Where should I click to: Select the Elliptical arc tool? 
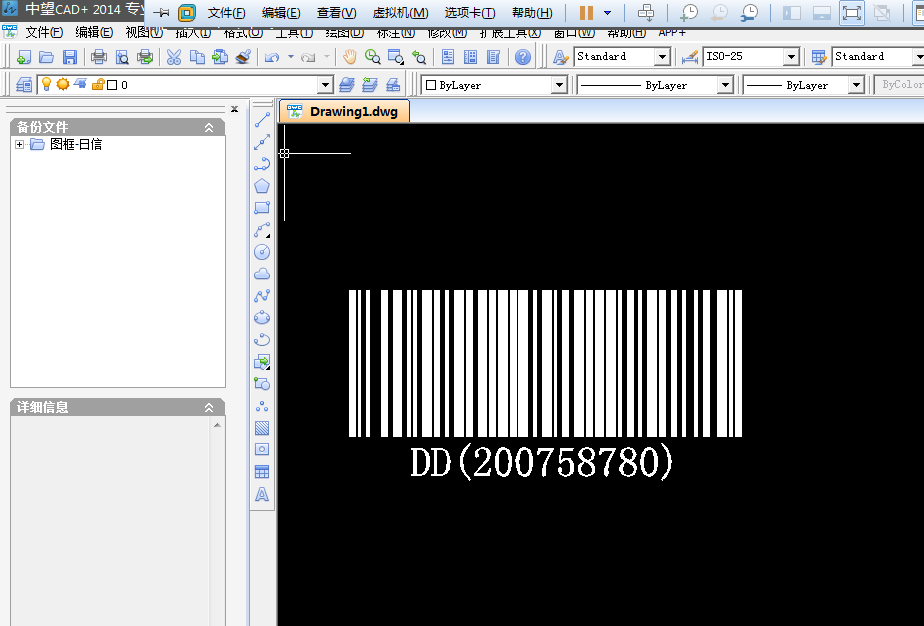point(262,340)
